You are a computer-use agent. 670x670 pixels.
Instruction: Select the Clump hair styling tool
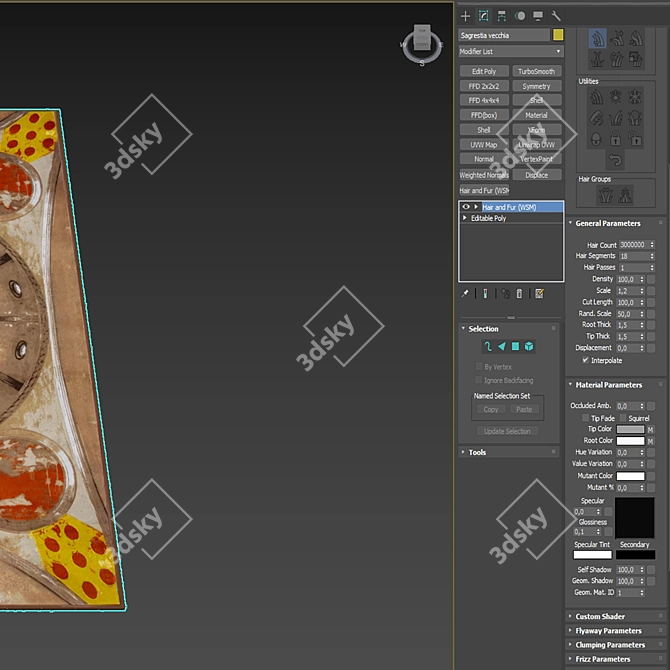pos(597,59)
